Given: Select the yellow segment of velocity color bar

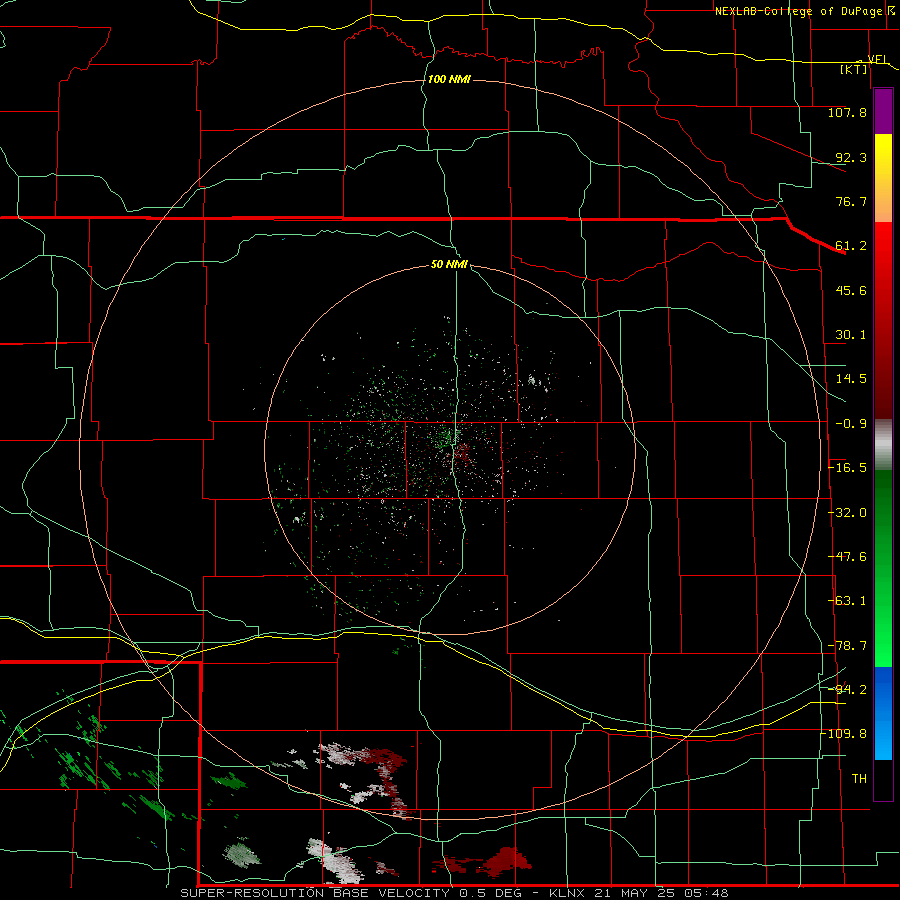Looking at the screenshot, I should (883, 178).
